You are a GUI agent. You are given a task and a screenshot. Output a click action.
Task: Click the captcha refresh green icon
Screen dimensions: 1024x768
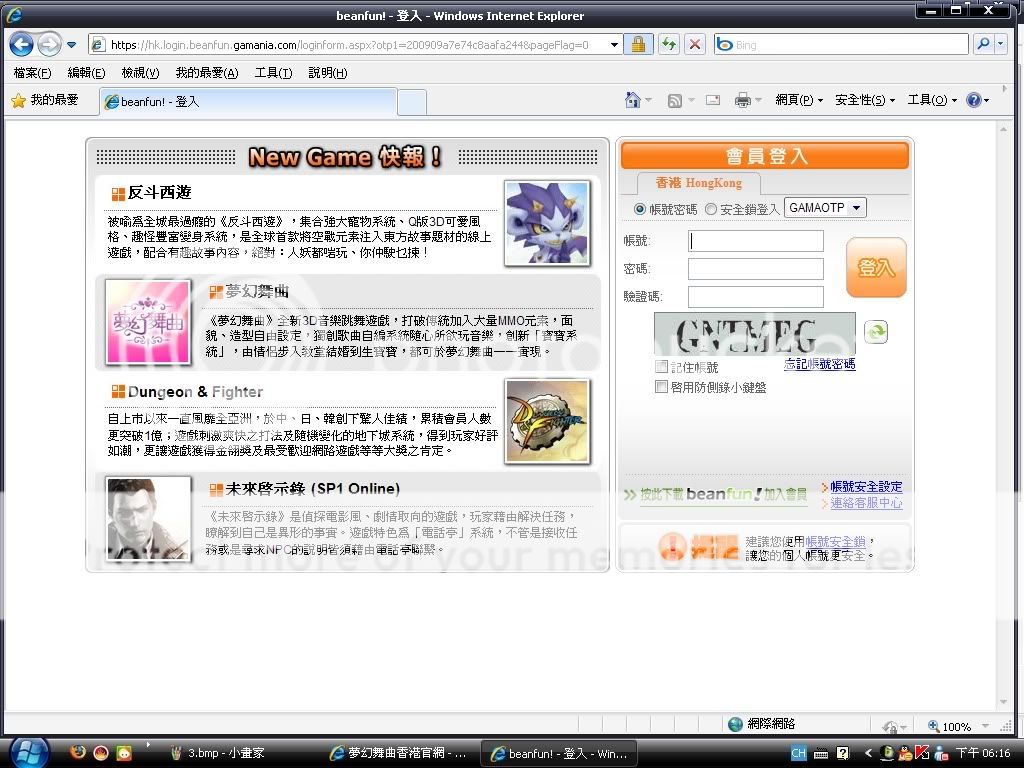875,332
